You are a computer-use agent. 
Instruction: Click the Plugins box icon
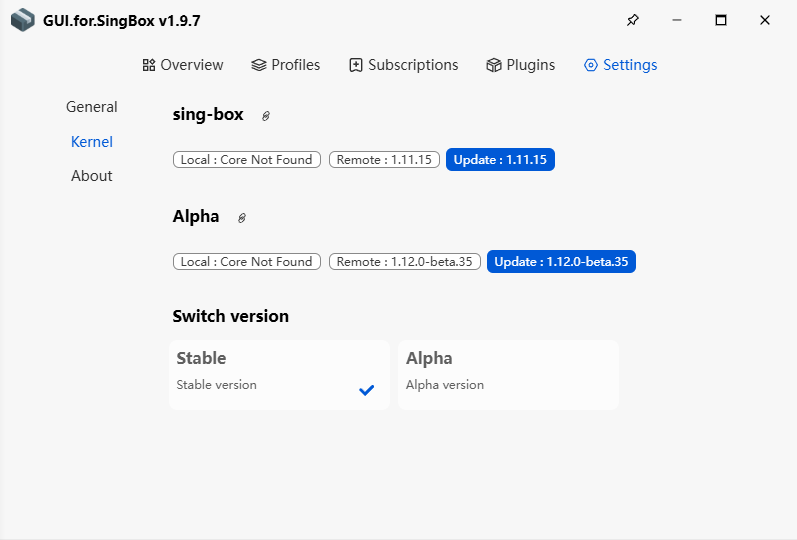494,65
